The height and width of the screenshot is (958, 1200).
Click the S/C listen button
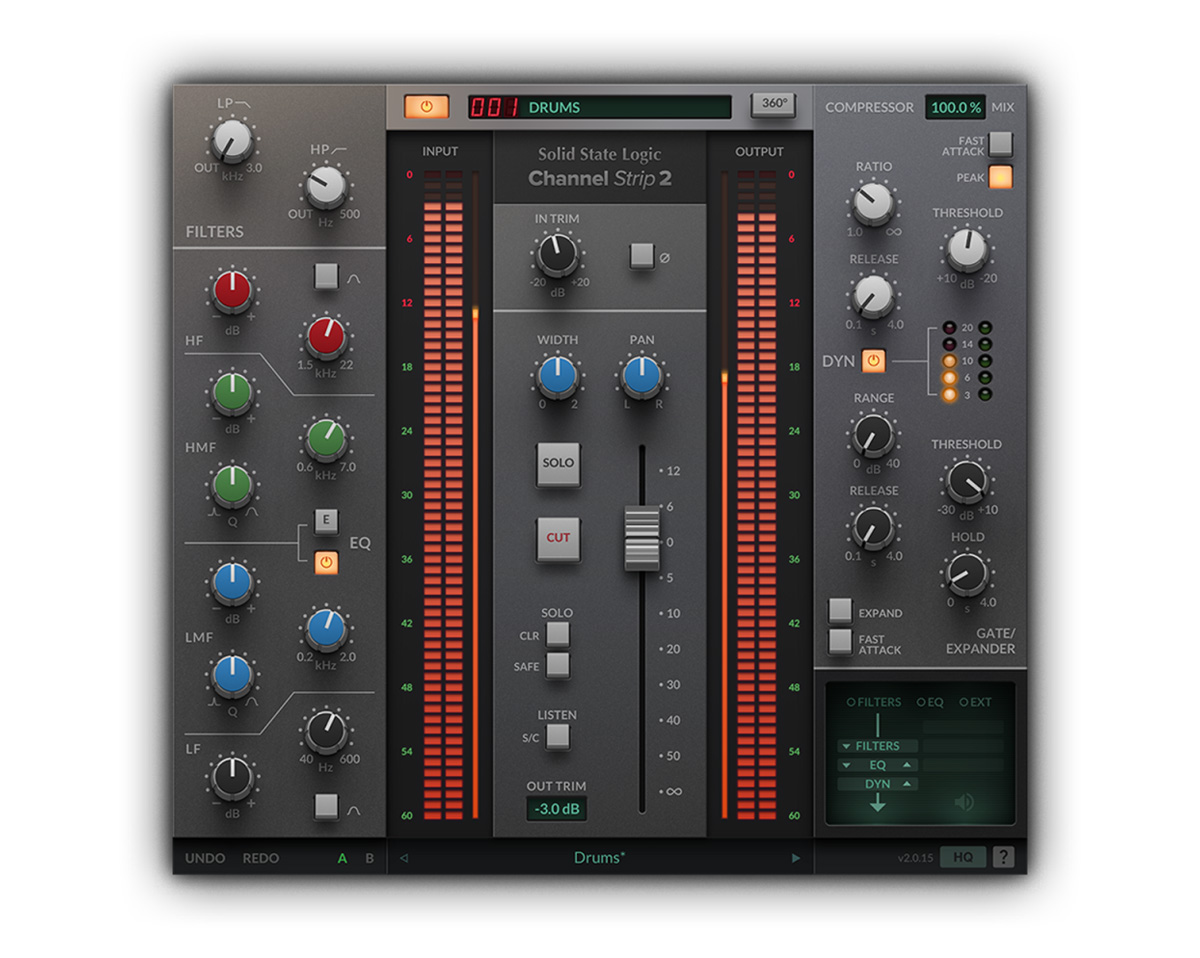tap(557, 738)
